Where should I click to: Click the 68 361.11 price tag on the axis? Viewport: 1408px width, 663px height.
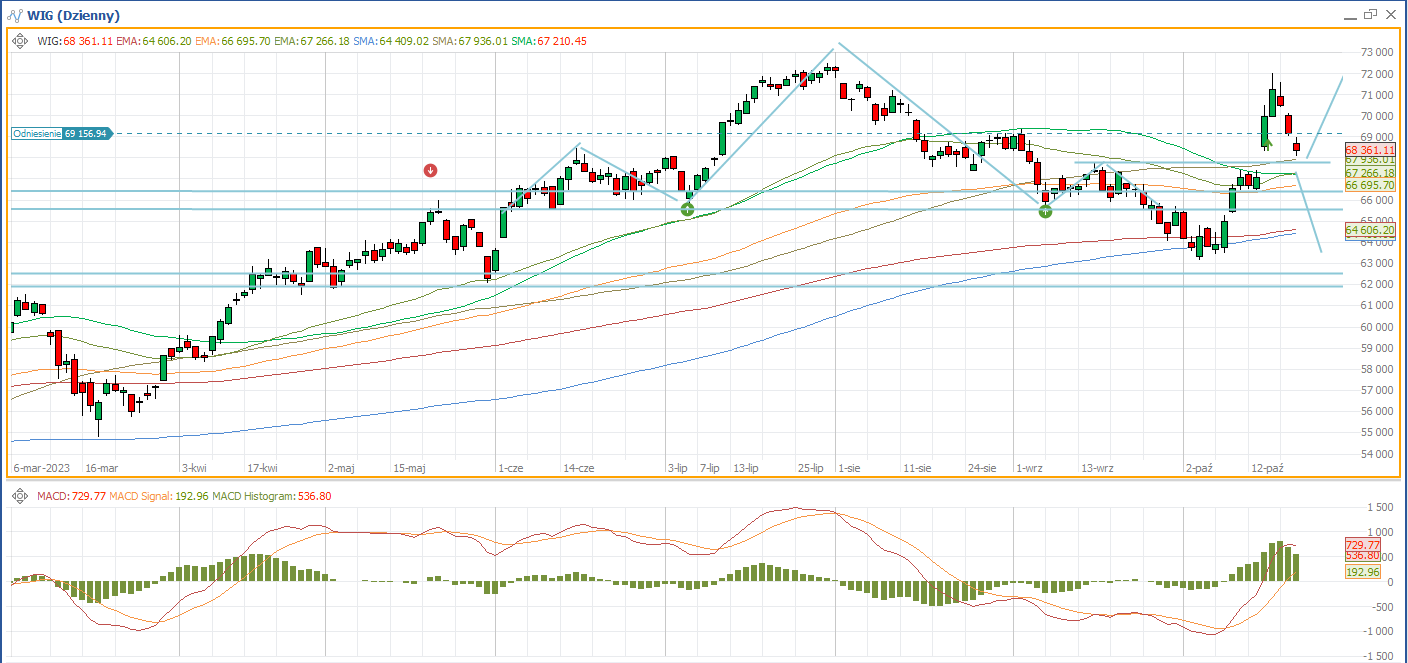coord(1369,149)
